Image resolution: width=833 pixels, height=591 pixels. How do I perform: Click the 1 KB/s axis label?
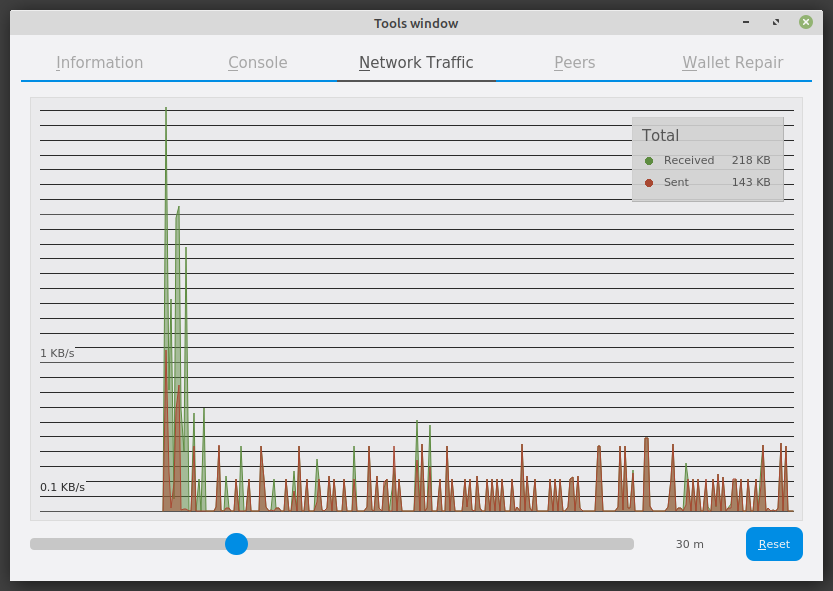pyautogui.click(x=57, y=354)
